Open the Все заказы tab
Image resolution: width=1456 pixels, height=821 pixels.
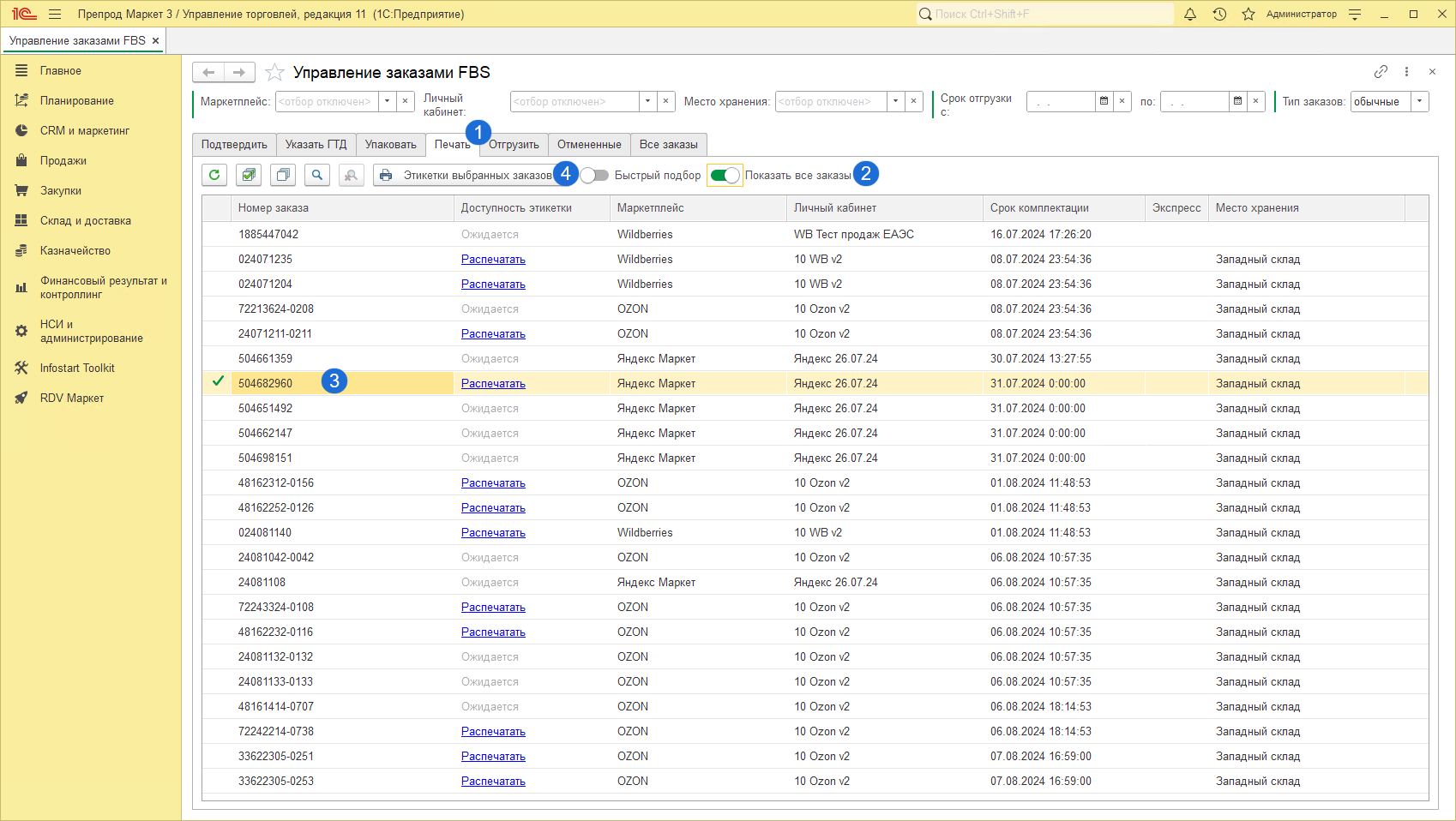tap(668, 145)
